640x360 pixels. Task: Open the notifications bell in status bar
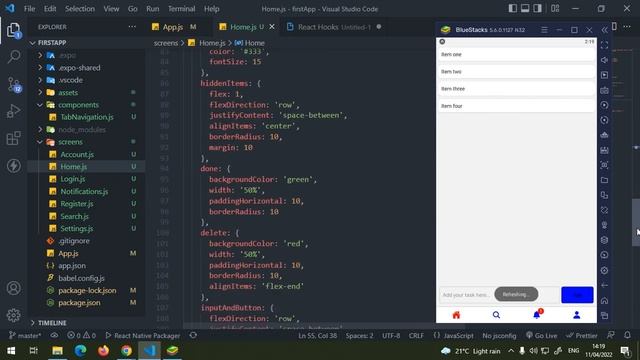pyautogui.click(x=627, y=335)
